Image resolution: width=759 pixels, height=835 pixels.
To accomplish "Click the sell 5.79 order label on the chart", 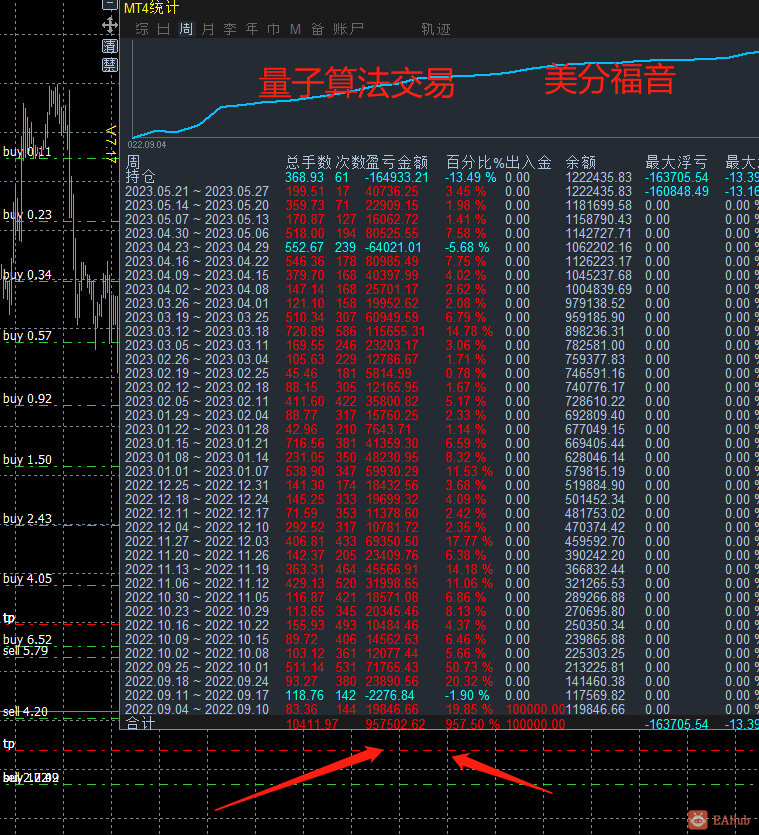I will tap(26, 651).
